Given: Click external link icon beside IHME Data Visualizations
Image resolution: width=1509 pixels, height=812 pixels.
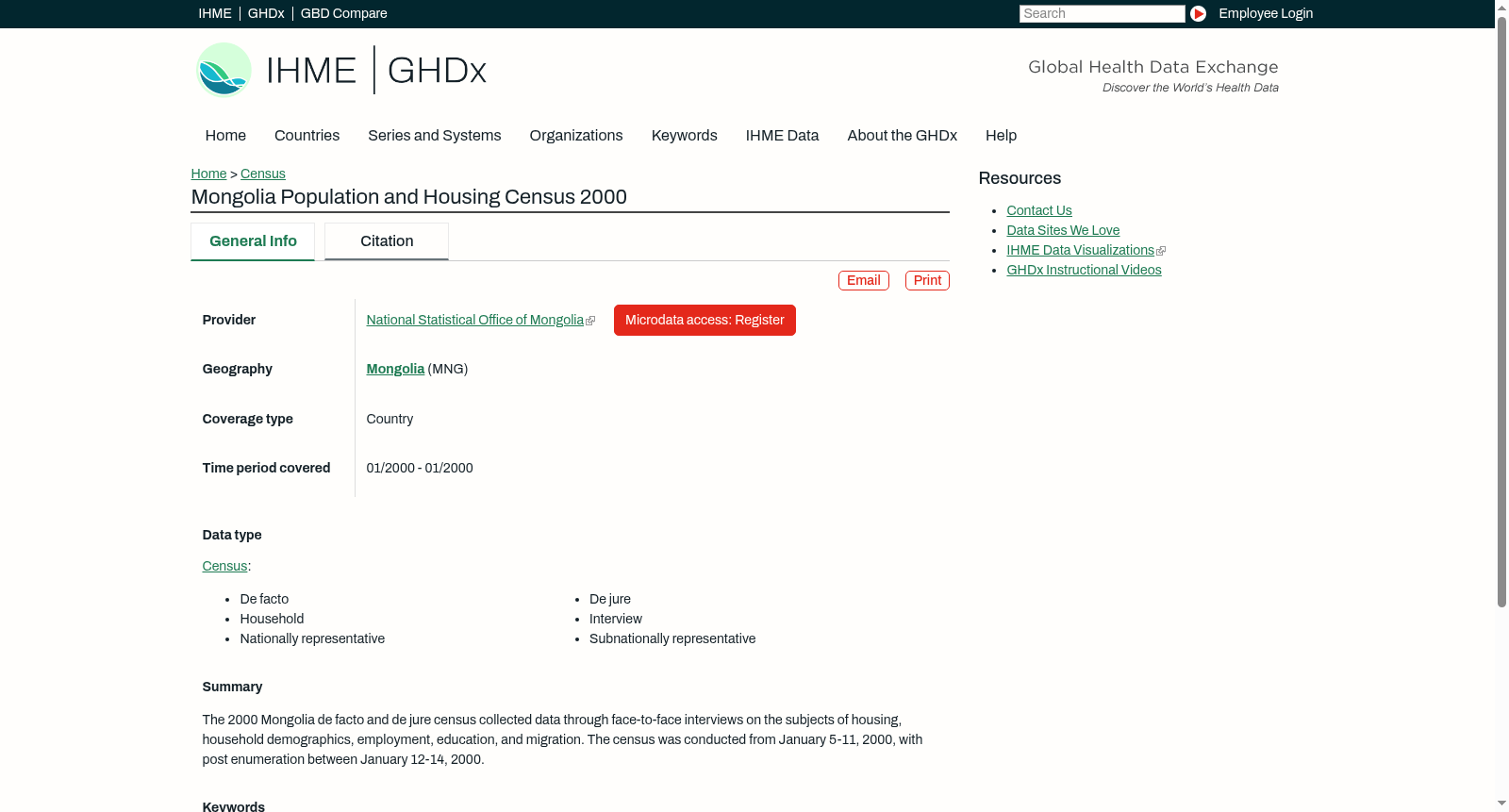Looking at the screenshot, I should click(x=1161, y=251).
